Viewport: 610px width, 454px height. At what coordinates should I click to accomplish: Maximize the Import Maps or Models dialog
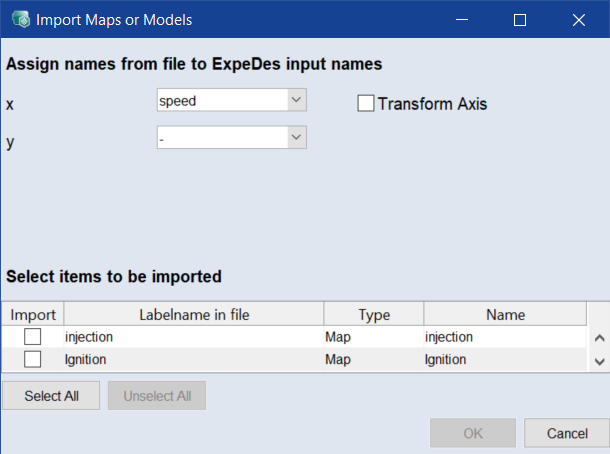(520, 19)
